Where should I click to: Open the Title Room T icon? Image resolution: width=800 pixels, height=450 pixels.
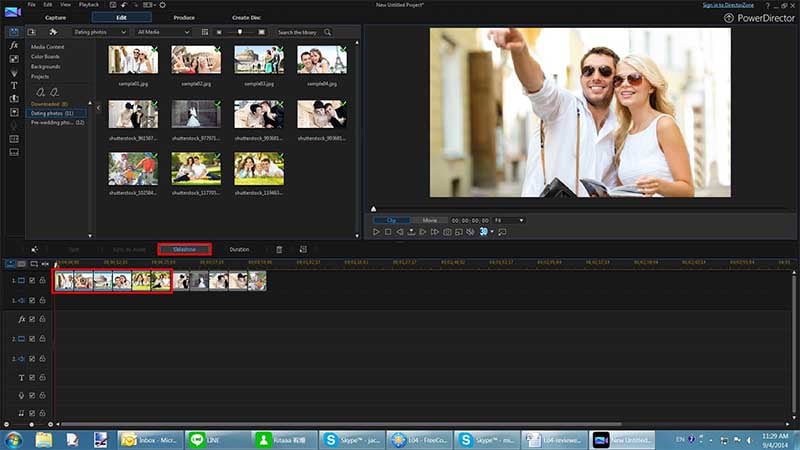pos(14,85)
